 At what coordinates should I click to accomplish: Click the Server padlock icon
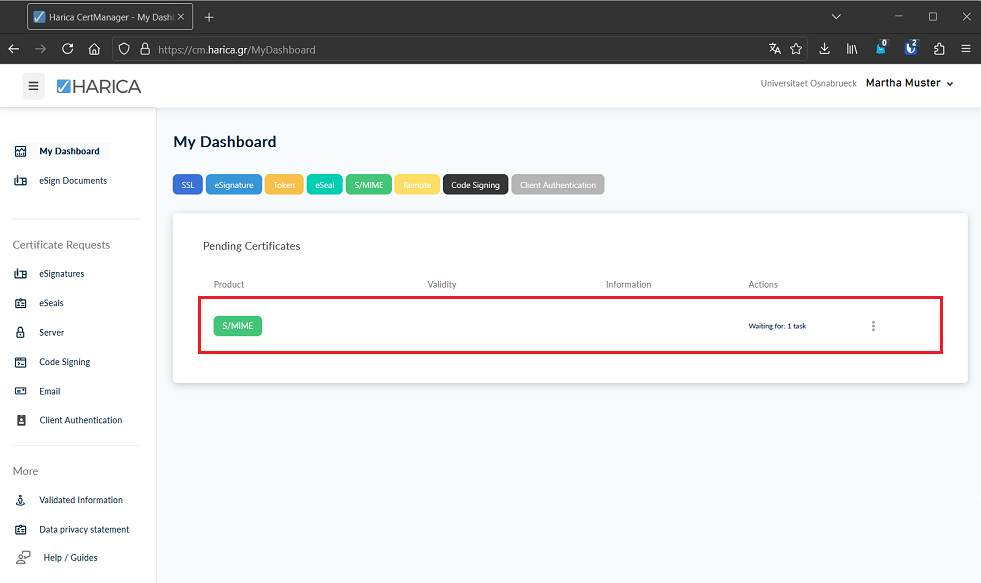point(21,333)
